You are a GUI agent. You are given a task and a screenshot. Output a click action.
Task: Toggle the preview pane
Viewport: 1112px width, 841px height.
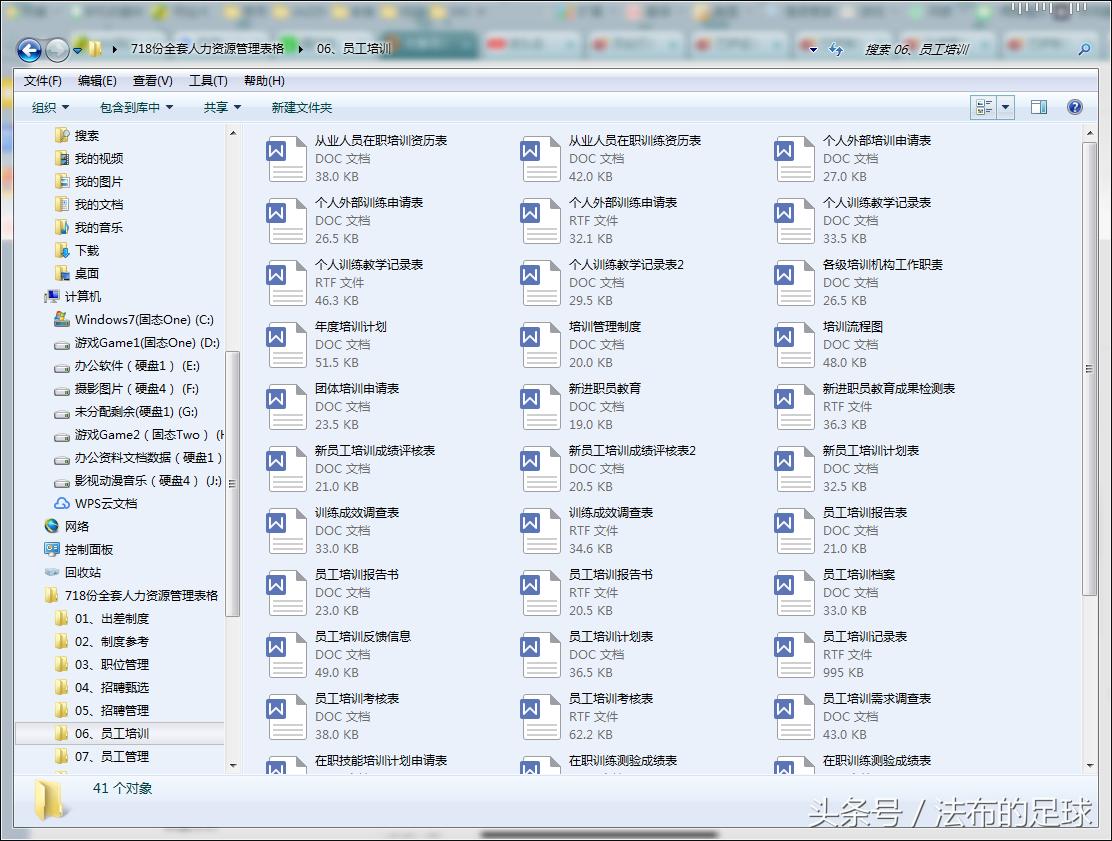pyautogui.click(x=1040, y=107)
